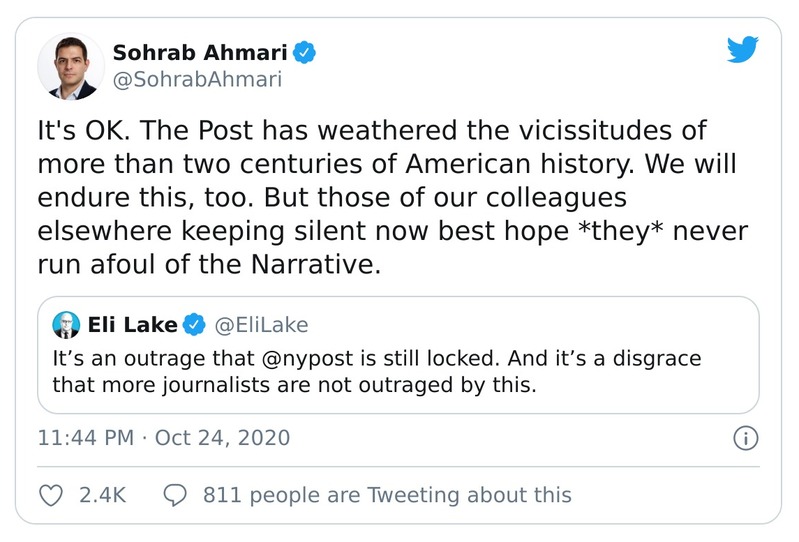This screenshot has width=799, height=542.
Task: Open "811 people are Tweeting about this"
Action: click(386, 495)
